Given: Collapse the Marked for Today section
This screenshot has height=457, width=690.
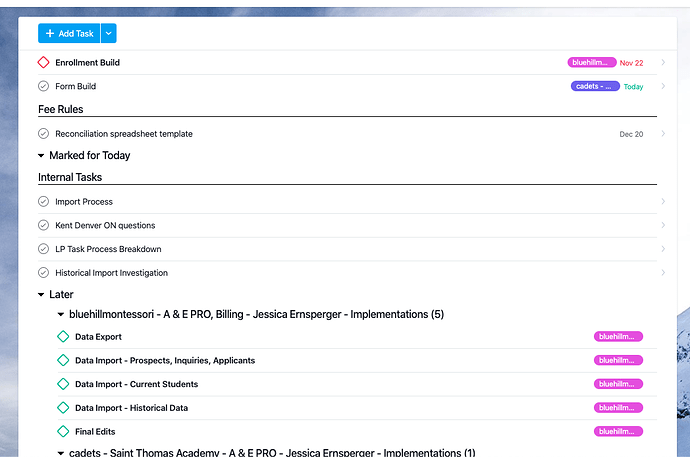Looking at the screenshot, I should (41, 156).
